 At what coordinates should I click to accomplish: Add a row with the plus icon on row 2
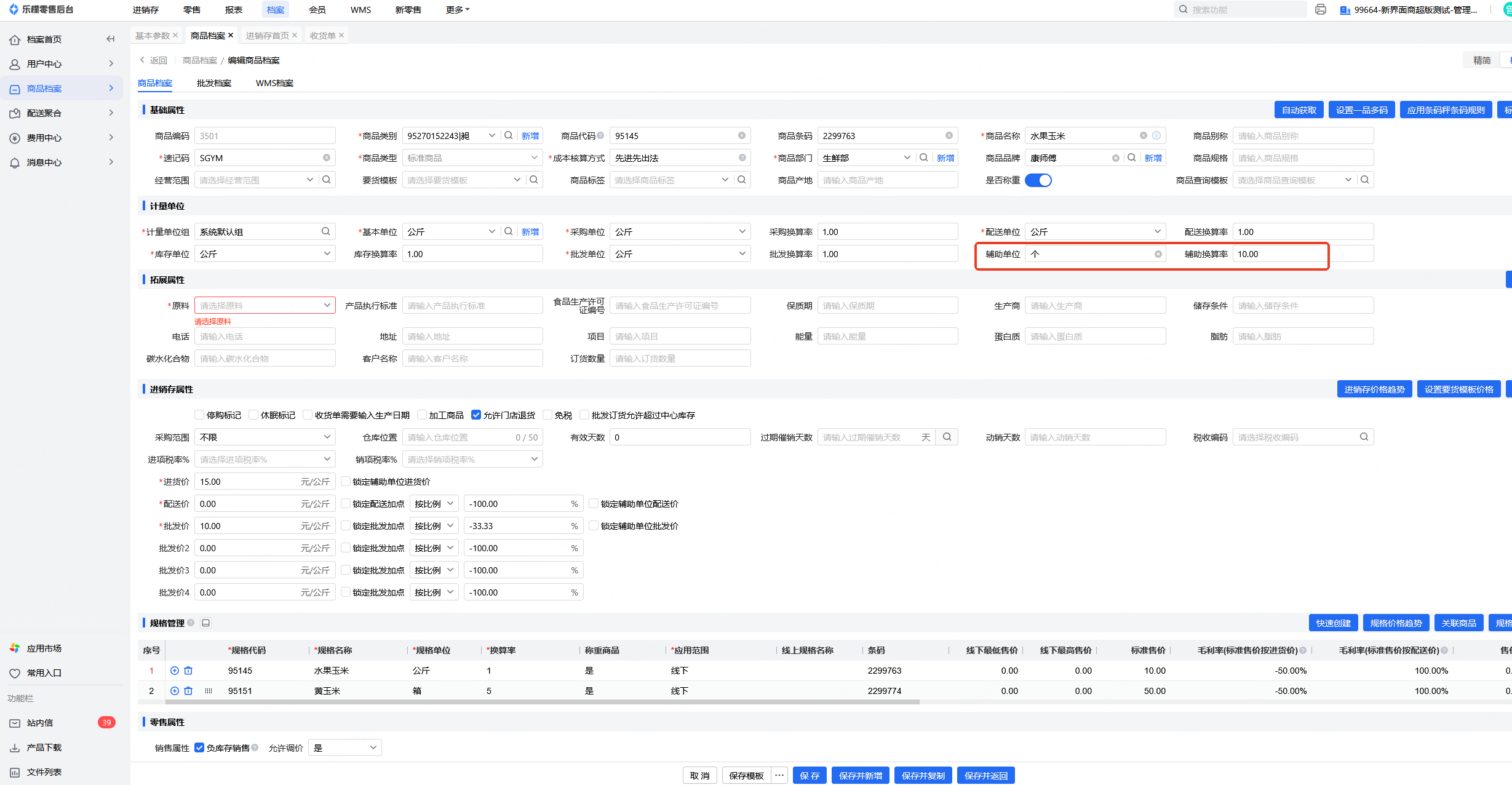[x=175, y=691]
